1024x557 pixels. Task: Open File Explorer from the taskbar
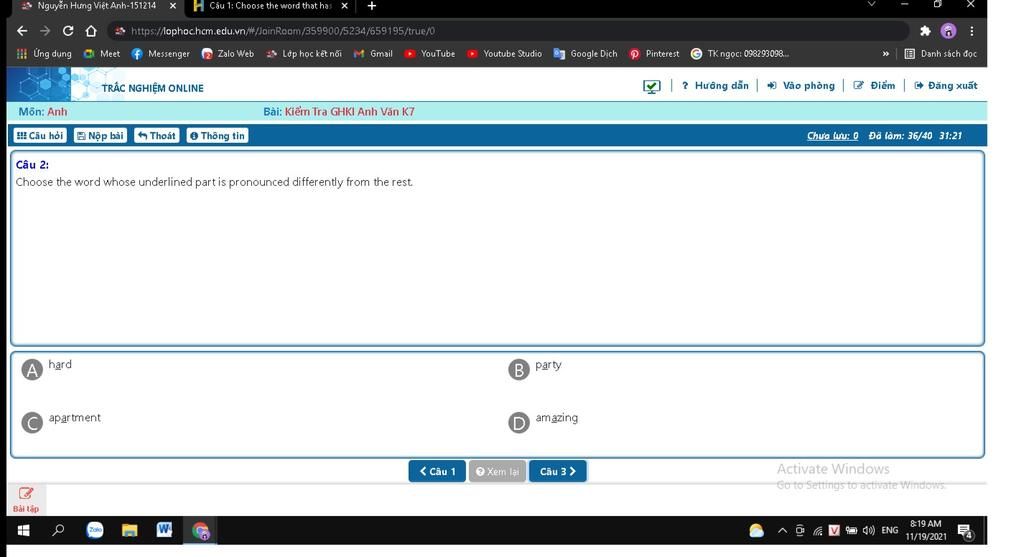click(129, 530)
